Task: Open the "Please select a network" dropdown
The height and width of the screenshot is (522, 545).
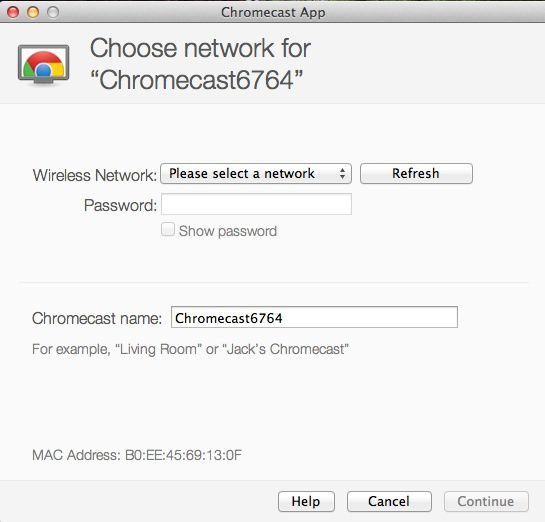Action: pyautogui.click(x=256, y=173)
